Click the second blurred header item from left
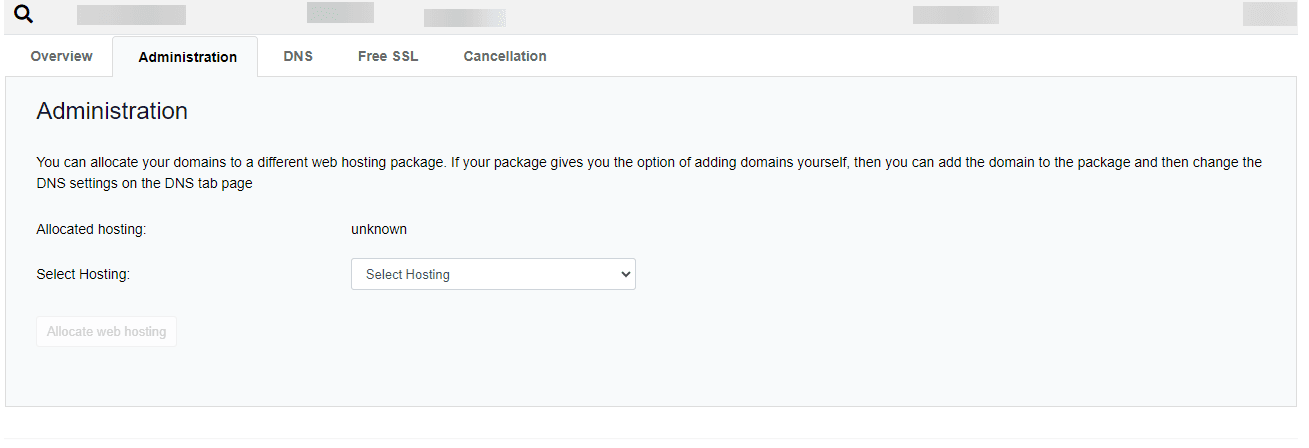 [x=340, y=12]
